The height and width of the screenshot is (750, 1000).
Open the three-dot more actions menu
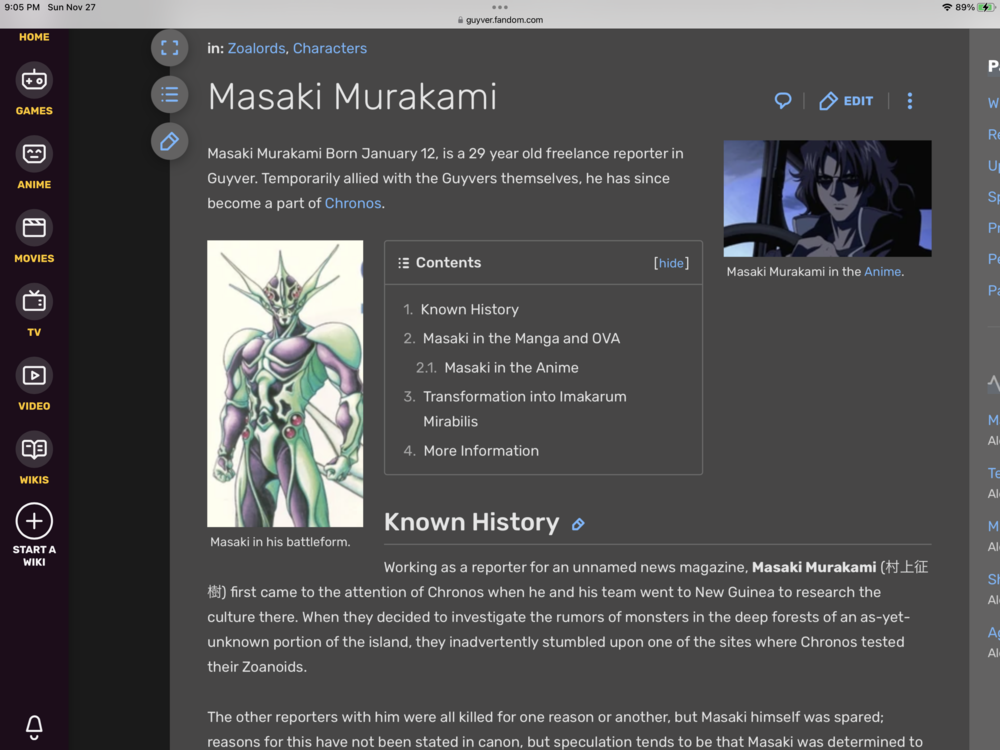point(910,101)
